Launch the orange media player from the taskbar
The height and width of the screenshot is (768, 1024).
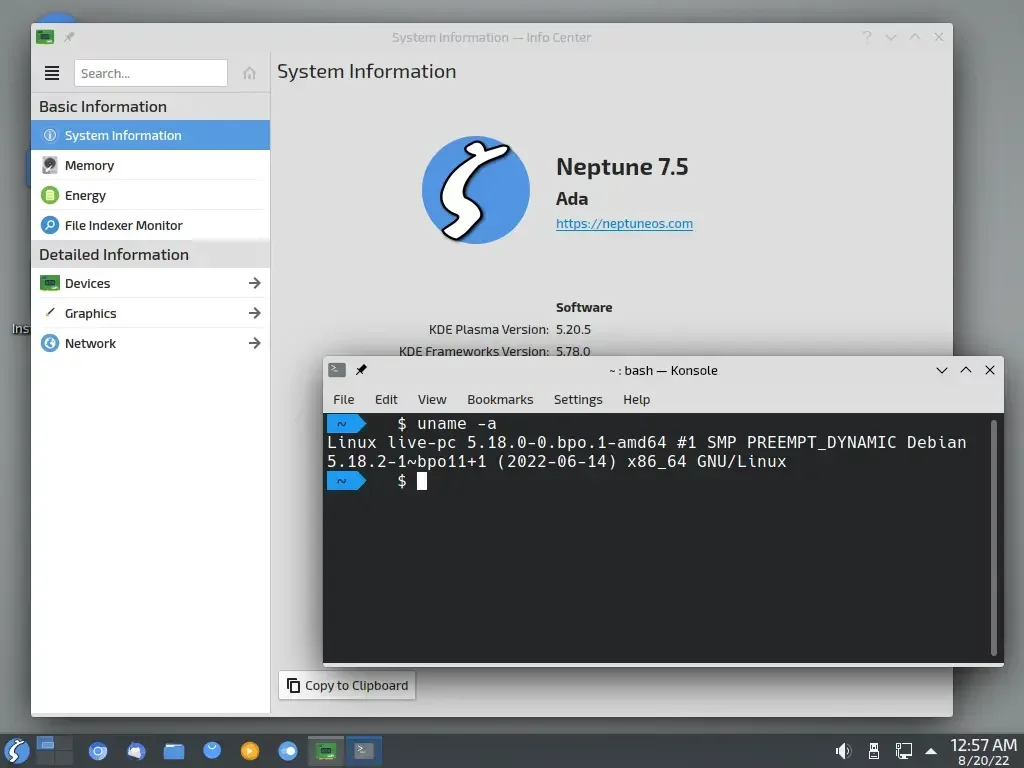249,751
